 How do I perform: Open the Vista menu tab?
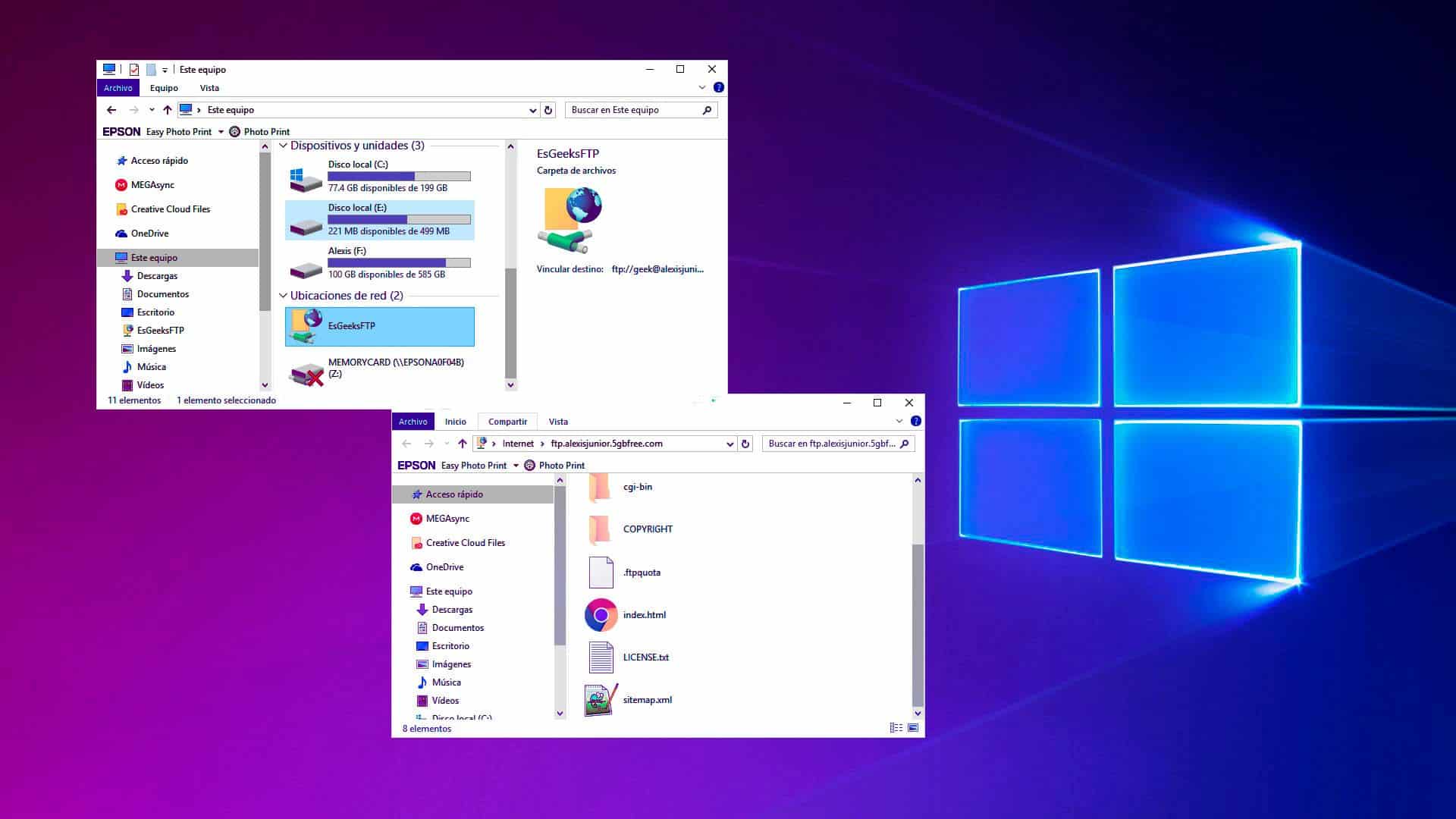(x=210, y=88)
